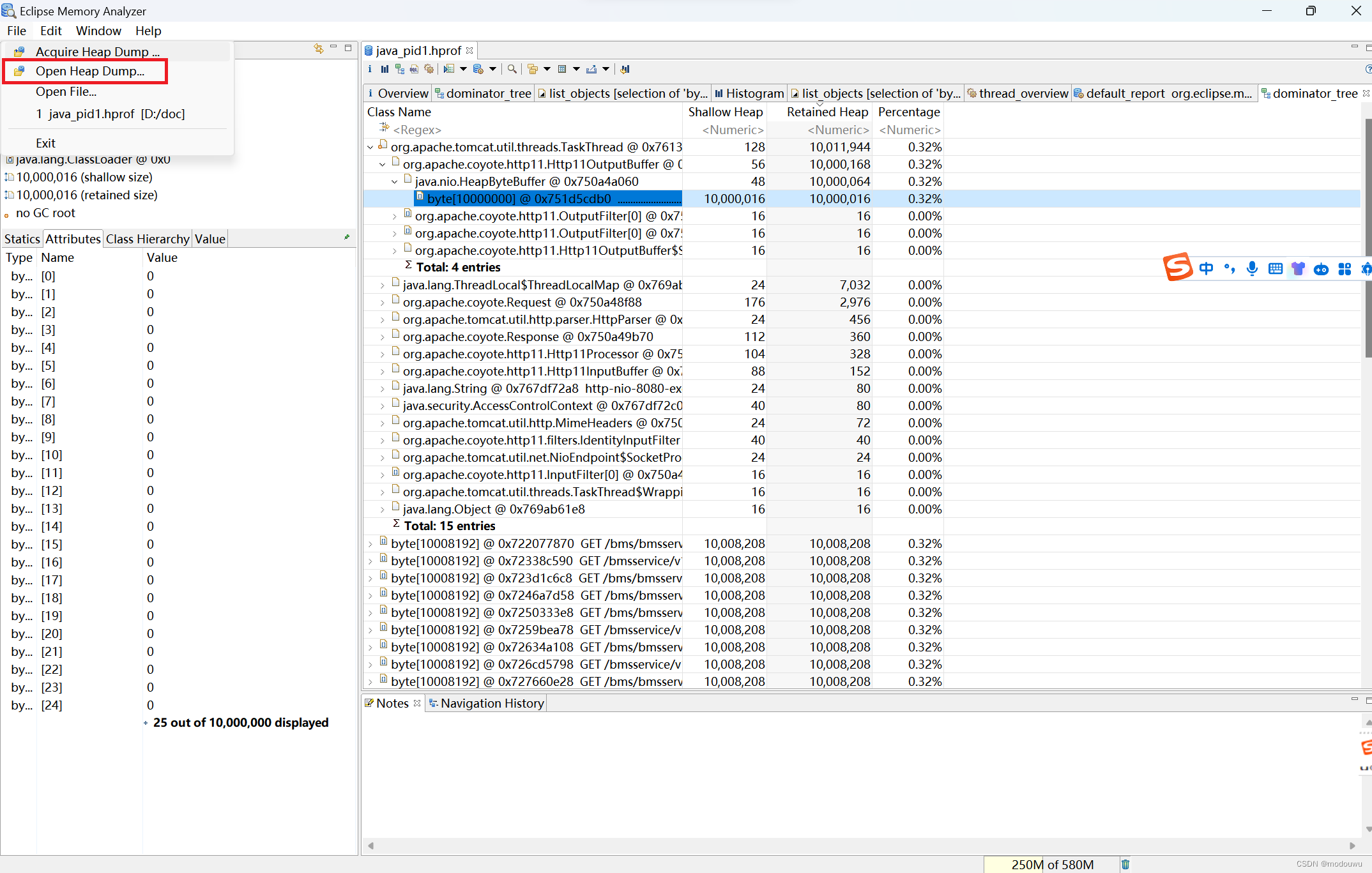Open the export dropdown arrow
Viewport: 1372px width, 873px height.
click(606, 69)
